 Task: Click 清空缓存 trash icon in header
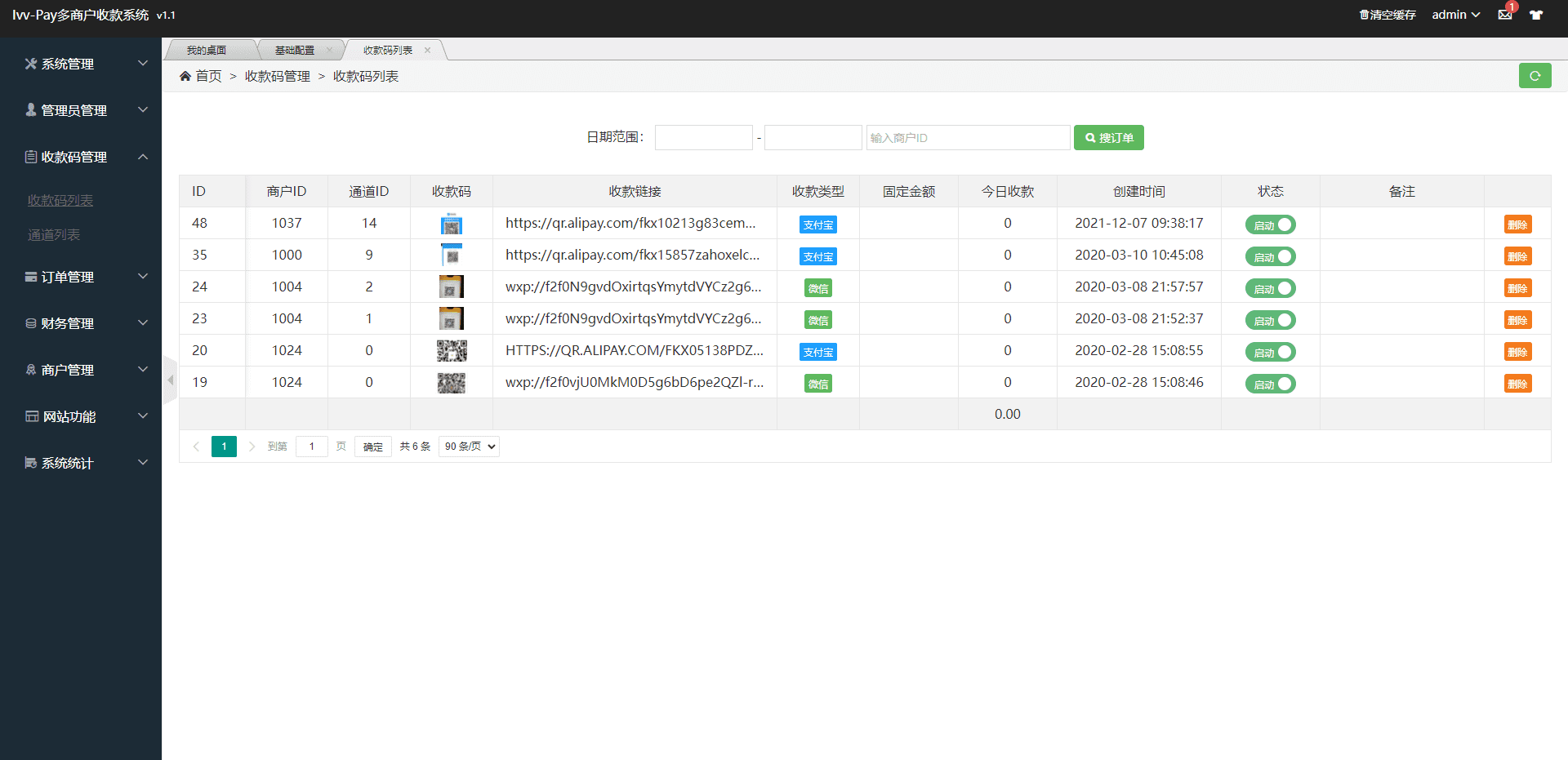point(1363,15)
